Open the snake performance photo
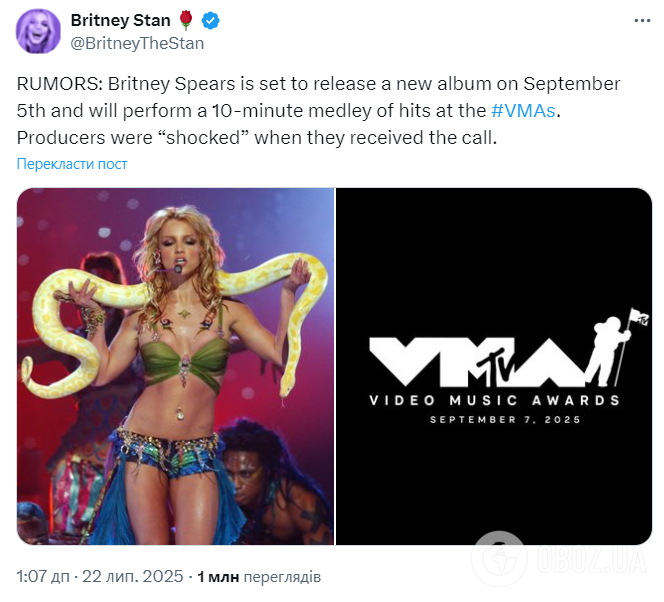664x602 pixels. pyautogui.click(x=175, y=366)
